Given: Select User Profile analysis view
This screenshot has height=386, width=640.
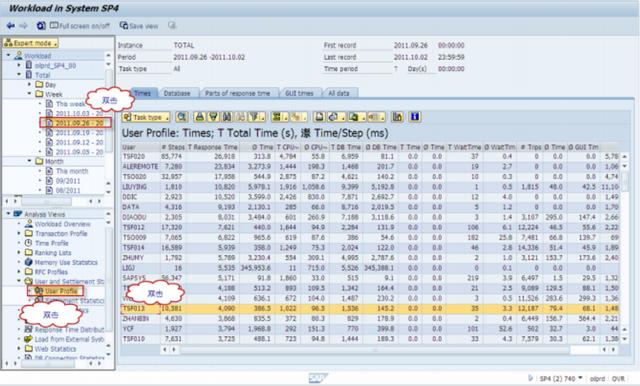Looking at the screenshot, I should 61,291.
